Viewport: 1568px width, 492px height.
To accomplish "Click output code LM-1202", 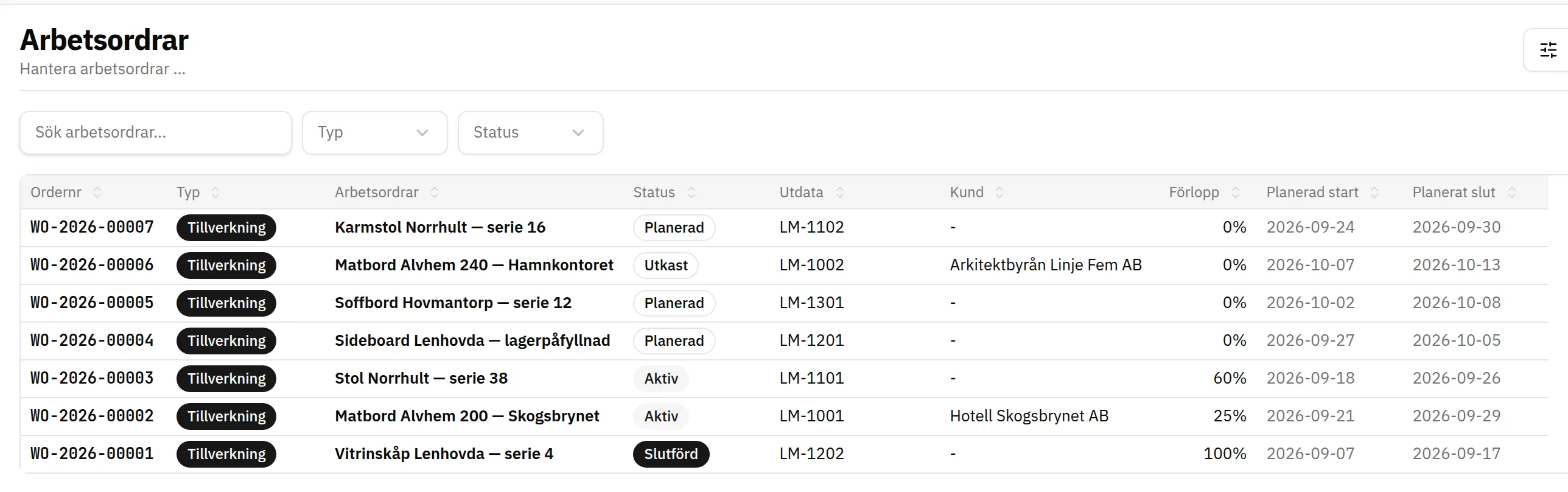I will point(812,454).
